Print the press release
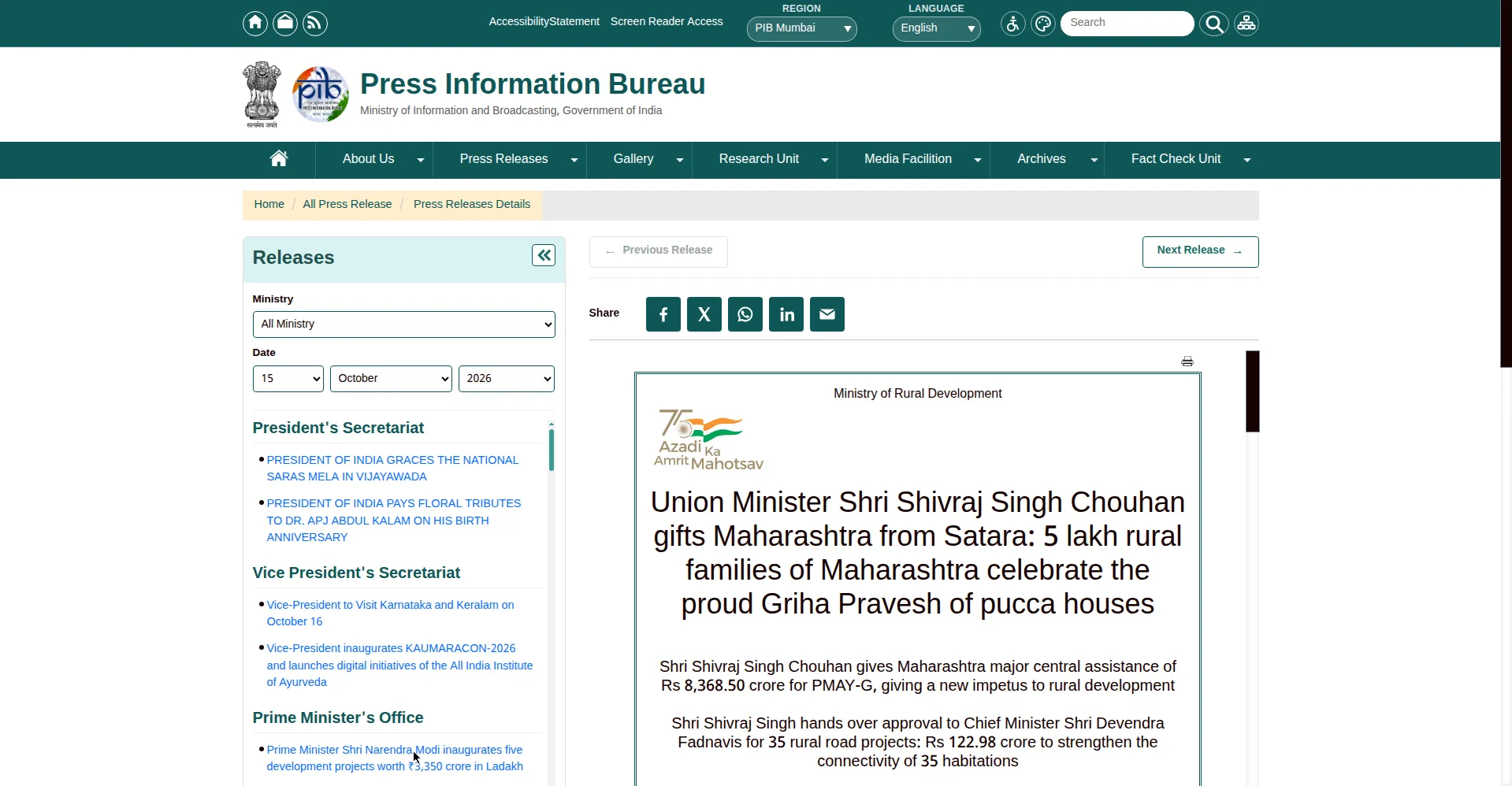1512x786 pixels. 1187,361
